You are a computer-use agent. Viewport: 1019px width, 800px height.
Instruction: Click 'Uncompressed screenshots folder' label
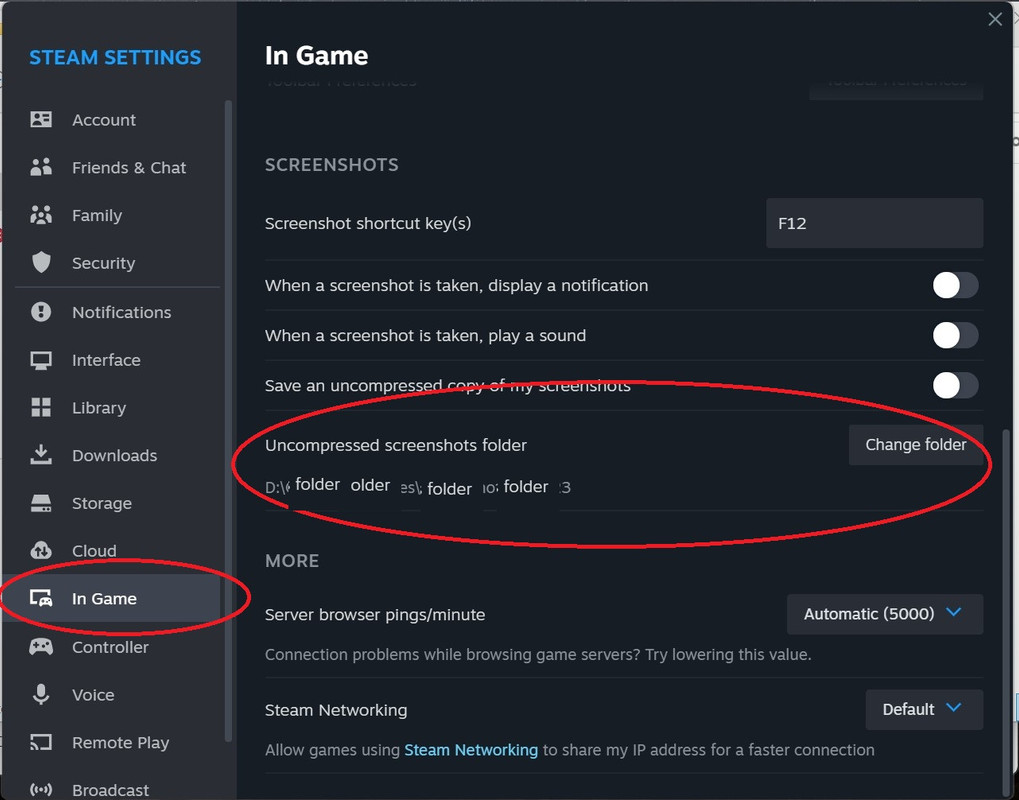click(396, 445)
